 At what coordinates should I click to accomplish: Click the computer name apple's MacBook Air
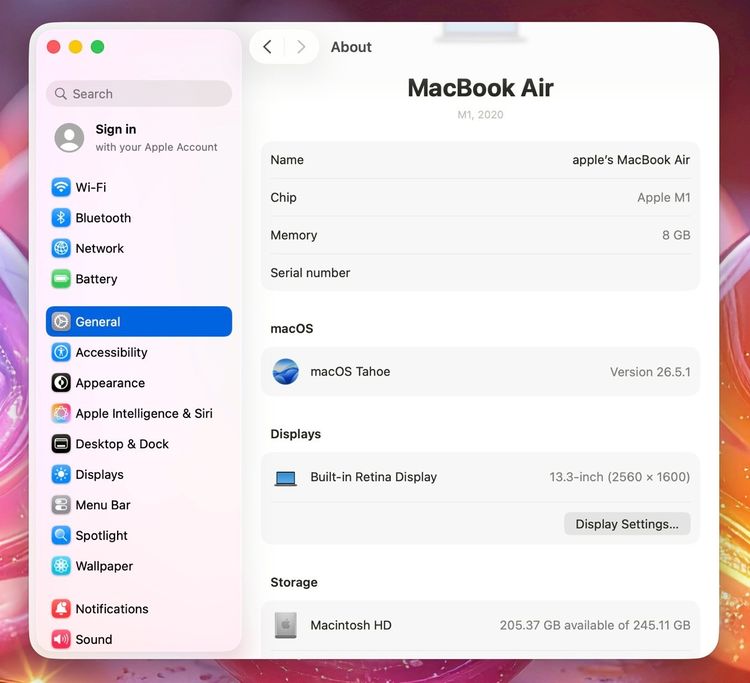click(x=631, y=160)
